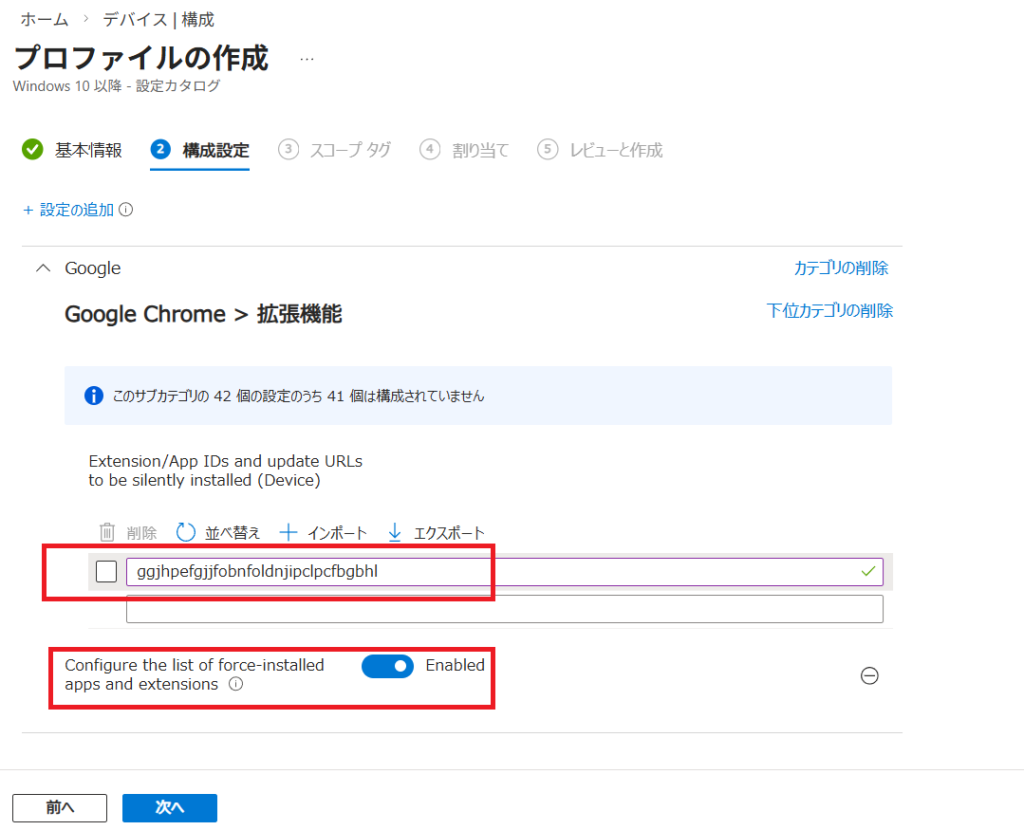This screenshot has width=1024, height=830.
Task: Click the 下位カテゴリの削除 link
Action: click(x=829, y=310)
